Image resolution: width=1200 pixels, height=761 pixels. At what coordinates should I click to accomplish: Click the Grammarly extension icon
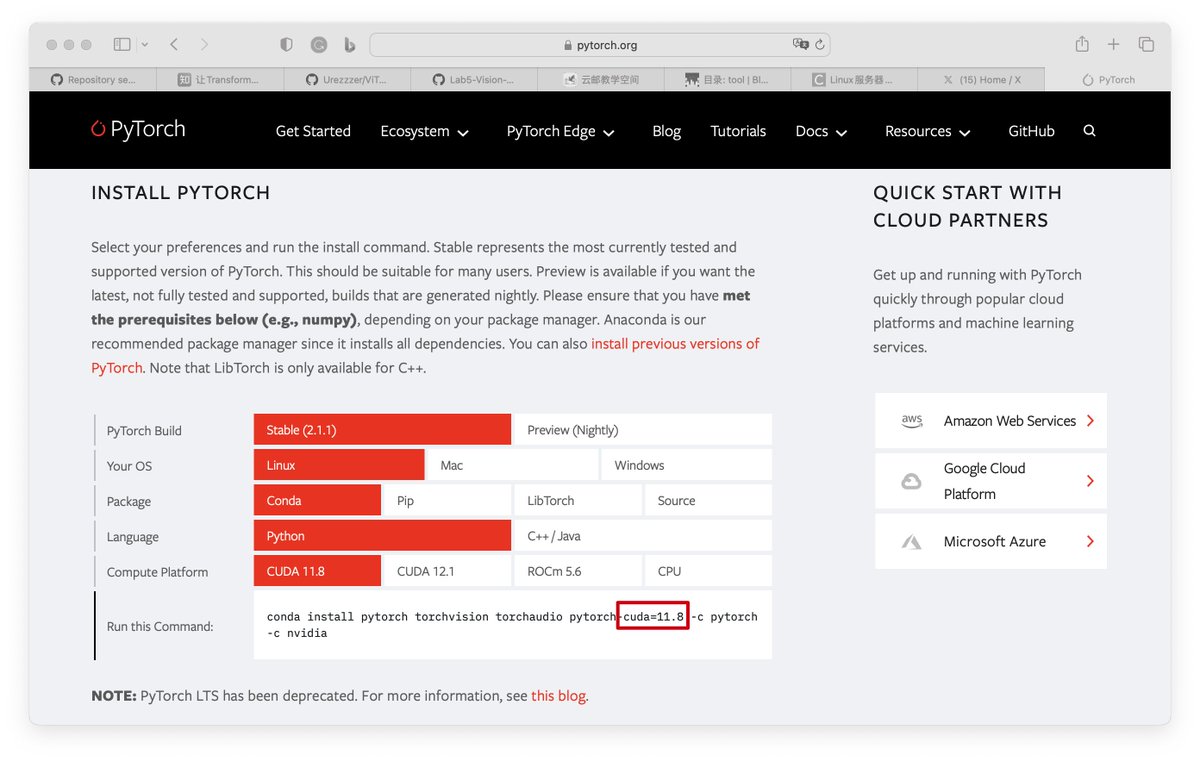click(319, 45)
